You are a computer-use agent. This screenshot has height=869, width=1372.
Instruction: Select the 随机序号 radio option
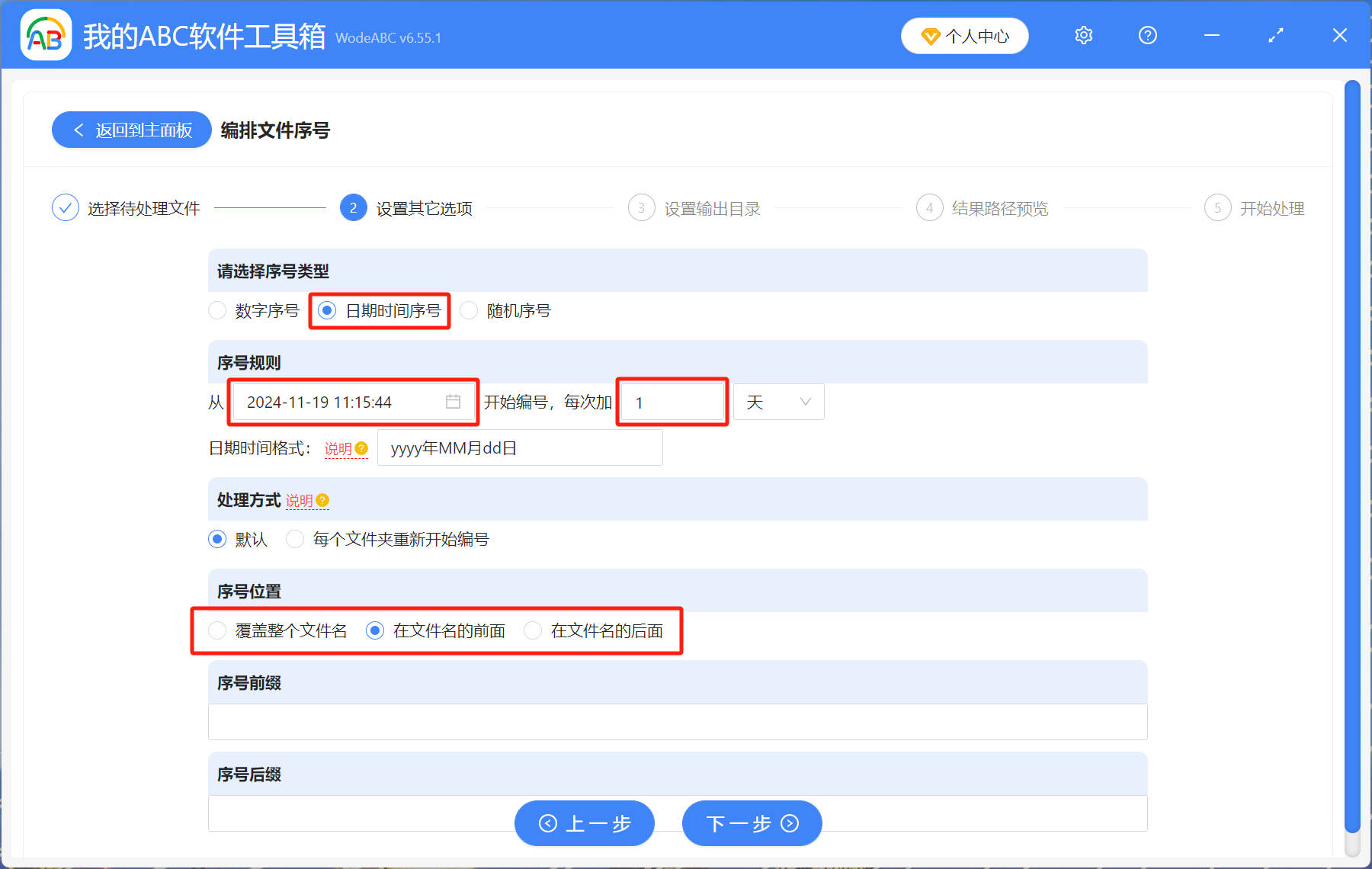(470, 310)
